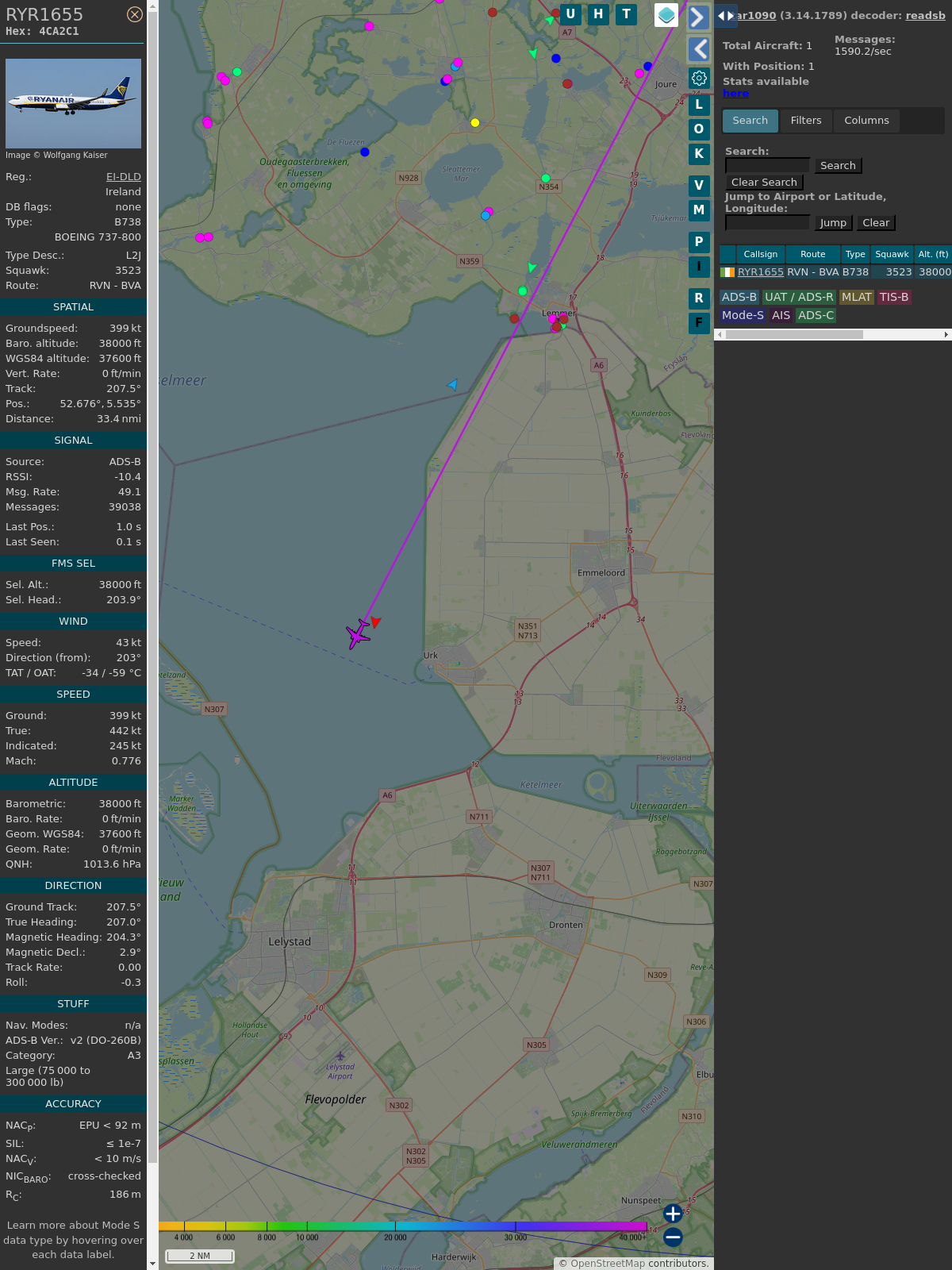The height and width of the screenshot is (1270, 952).
Task: Click the Jump to Airport input field
Action: tap(767, 223)
